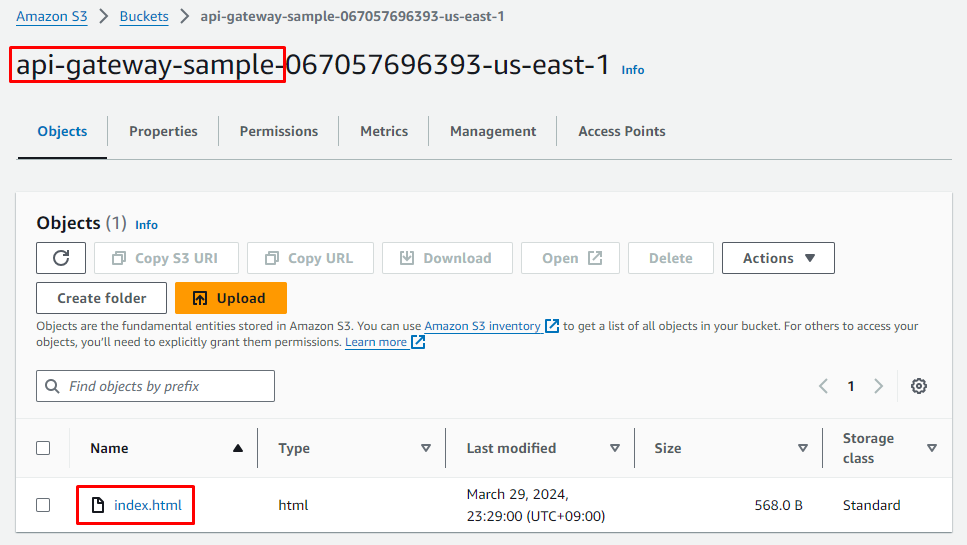The height and width of the screenshot is (545, 967).
Task: Focus the Find objects by prefix field
Action: (156, 386)
